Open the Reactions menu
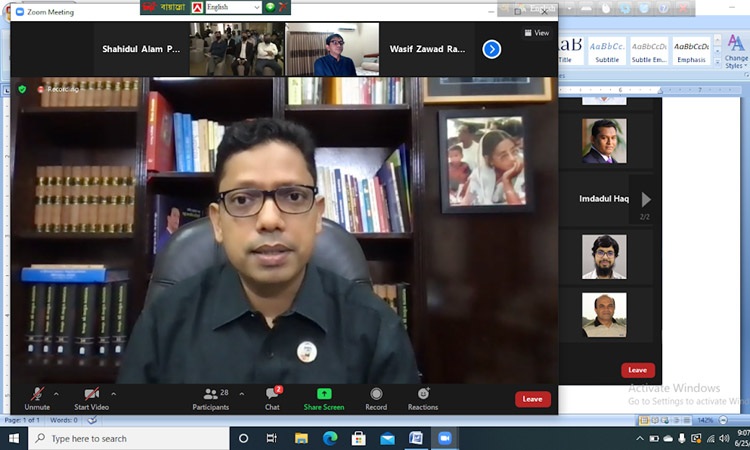This screenshot has height=450, width=750. tap(423, 399)
